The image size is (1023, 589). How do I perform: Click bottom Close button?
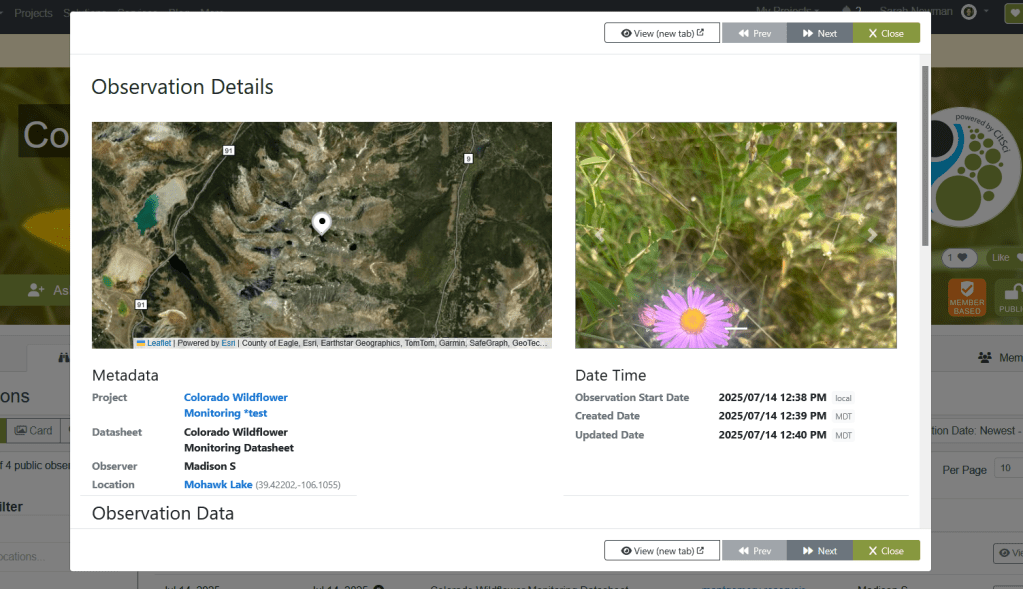point(886,551)
